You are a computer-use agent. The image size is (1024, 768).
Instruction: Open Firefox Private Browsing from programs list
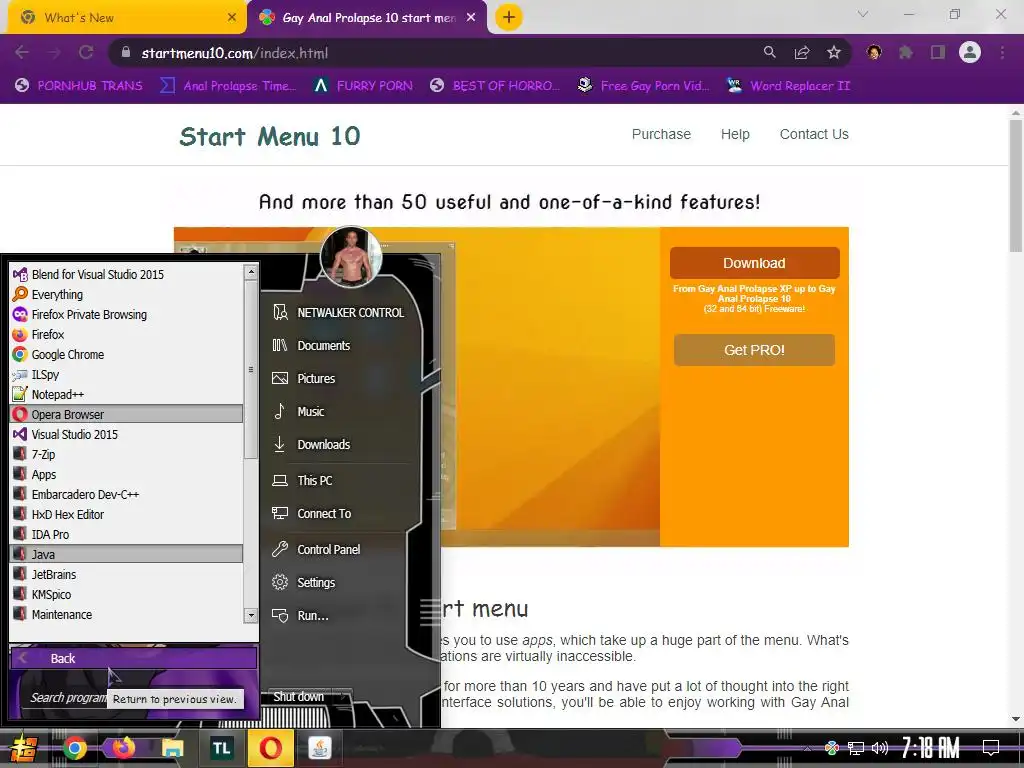(x=127, y=315)
